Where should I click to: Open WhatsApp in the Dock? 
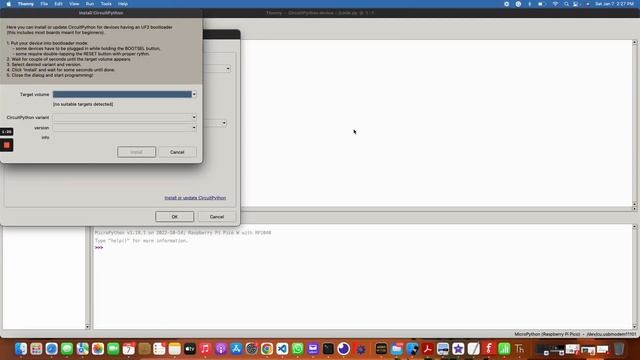(x=298, y=349)
